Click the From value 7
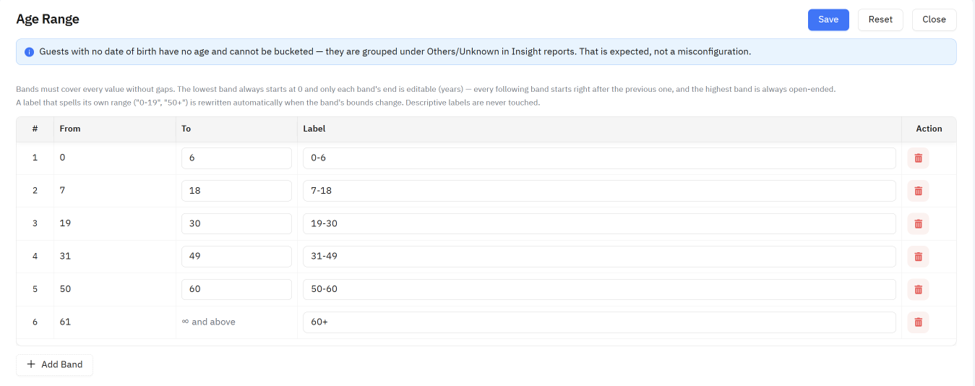 point(62,191)
